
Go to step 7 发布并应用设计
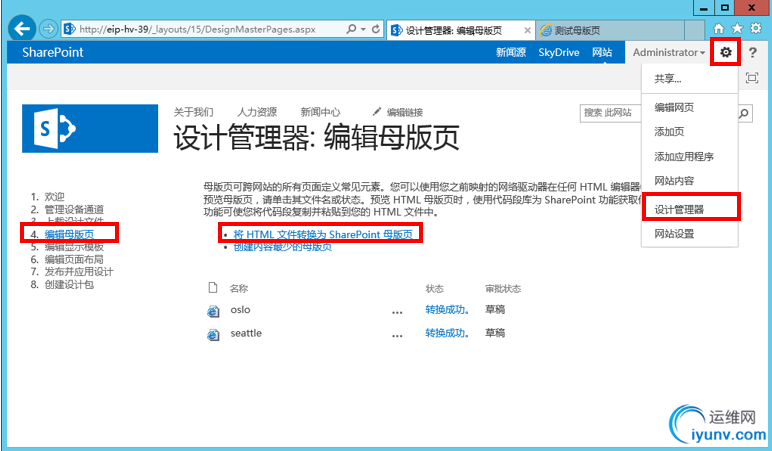point(79,272)
